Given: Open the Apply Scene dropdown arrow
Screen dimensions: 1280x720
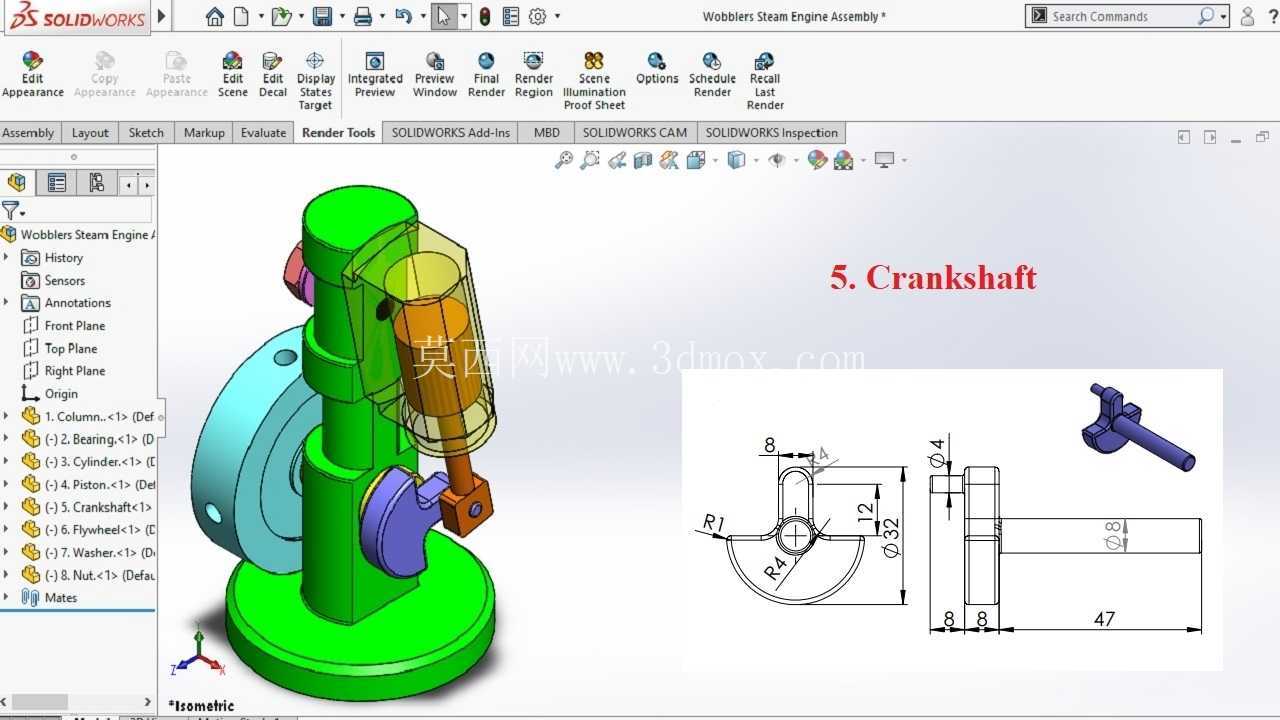Looking at the screenshot, I should tap(863, 160).
